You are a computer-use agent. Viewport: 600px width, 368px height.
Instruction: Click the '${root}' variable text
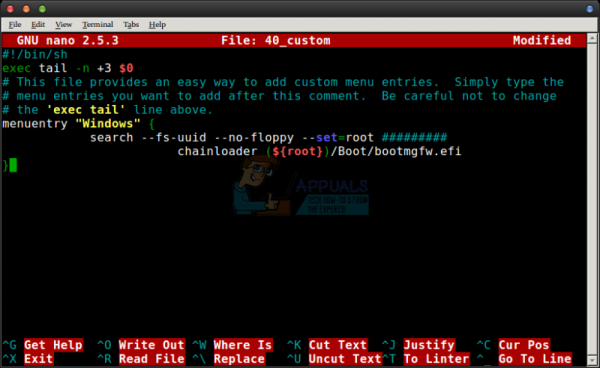tap(298, 151)
